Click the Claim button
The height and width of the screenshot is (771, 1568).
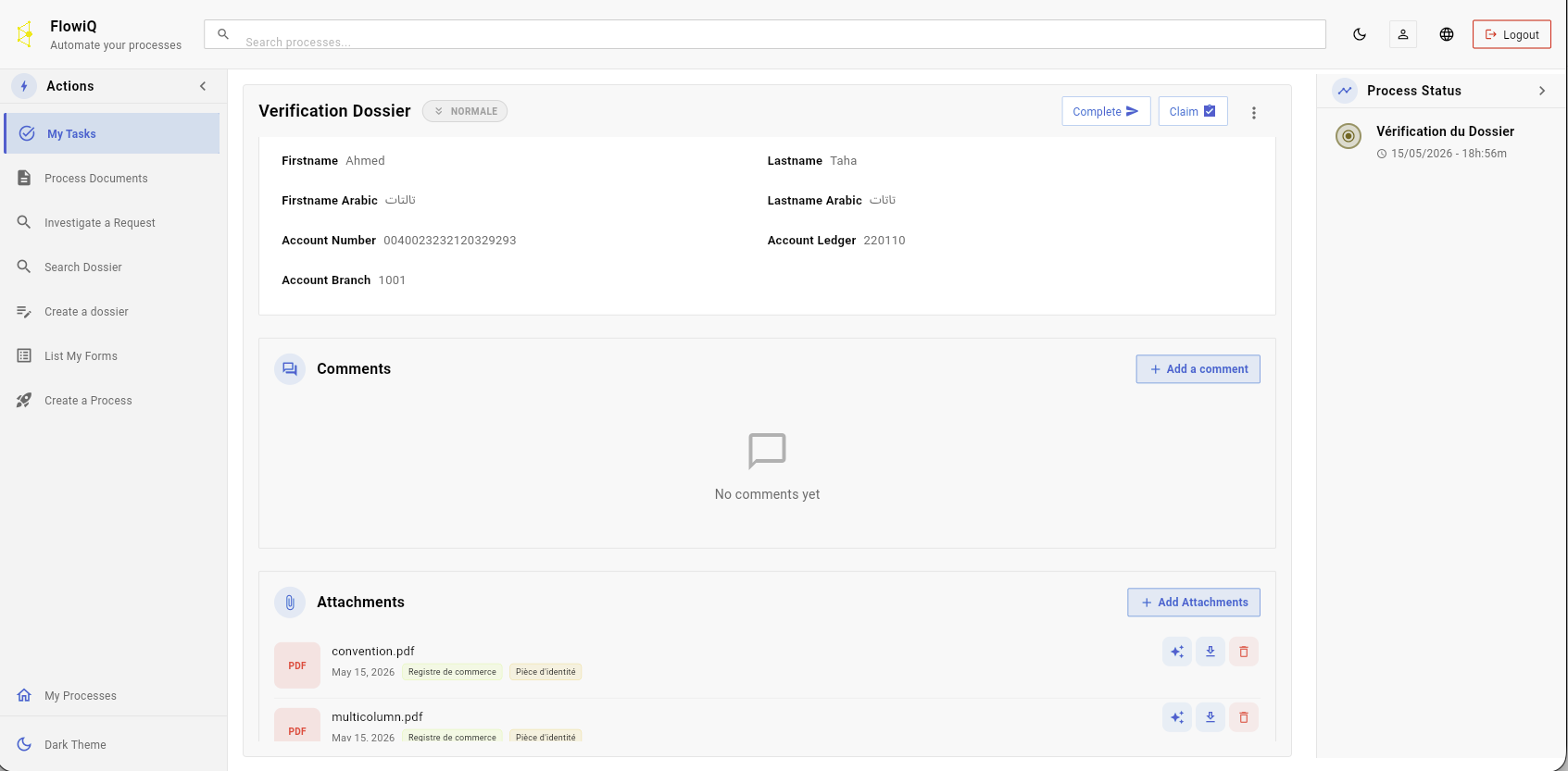pyautogui.click(x=1193, y=111)
